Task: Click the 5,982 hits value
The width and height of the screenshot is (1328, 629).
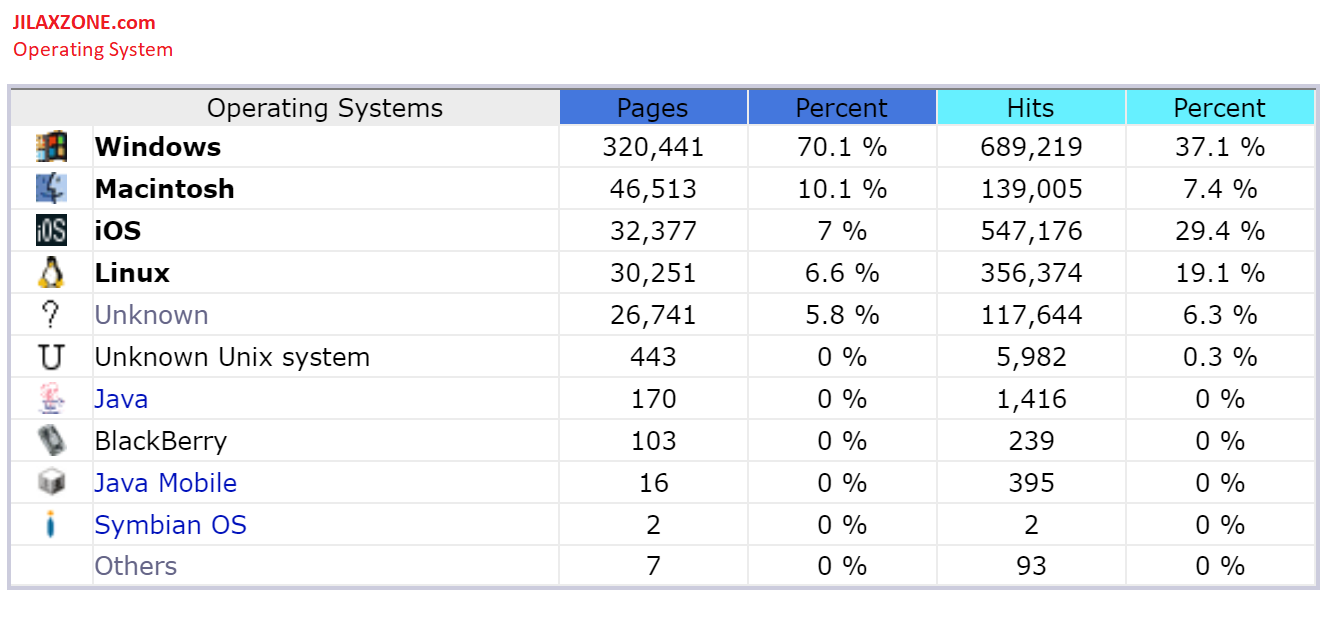Action: pyautogui.click(x=1031, y=357)
